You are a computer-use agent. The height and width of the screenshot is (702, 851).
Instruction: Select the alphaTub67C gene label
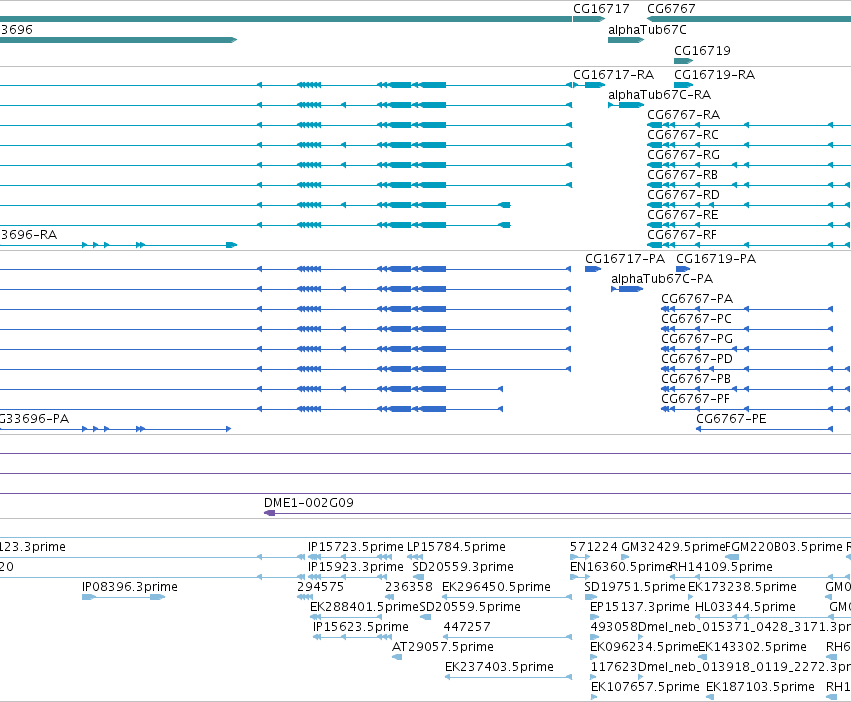click(647, 29)
